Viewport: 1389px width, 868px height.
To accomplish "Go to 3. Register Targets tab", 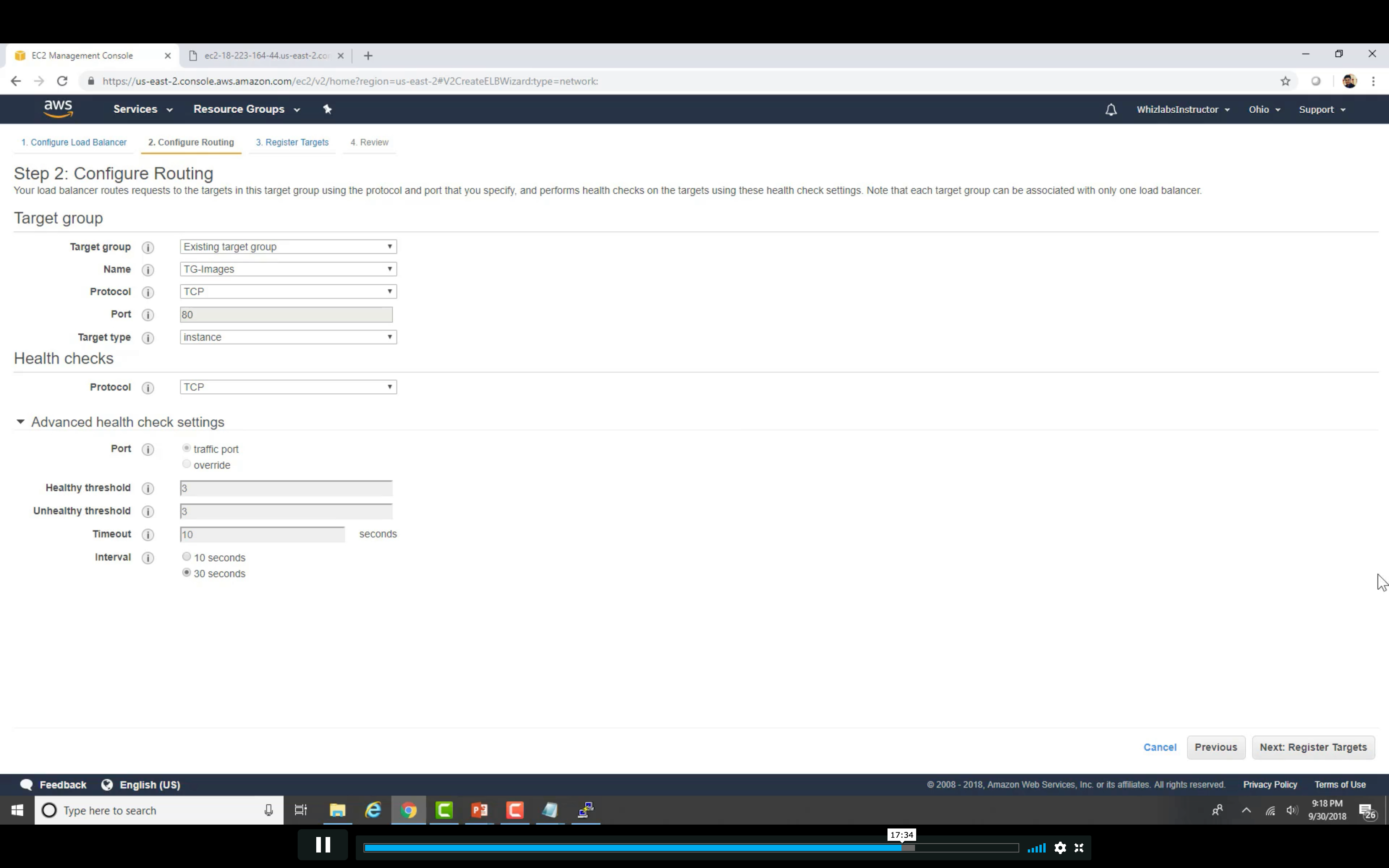I will pos(292,142).
